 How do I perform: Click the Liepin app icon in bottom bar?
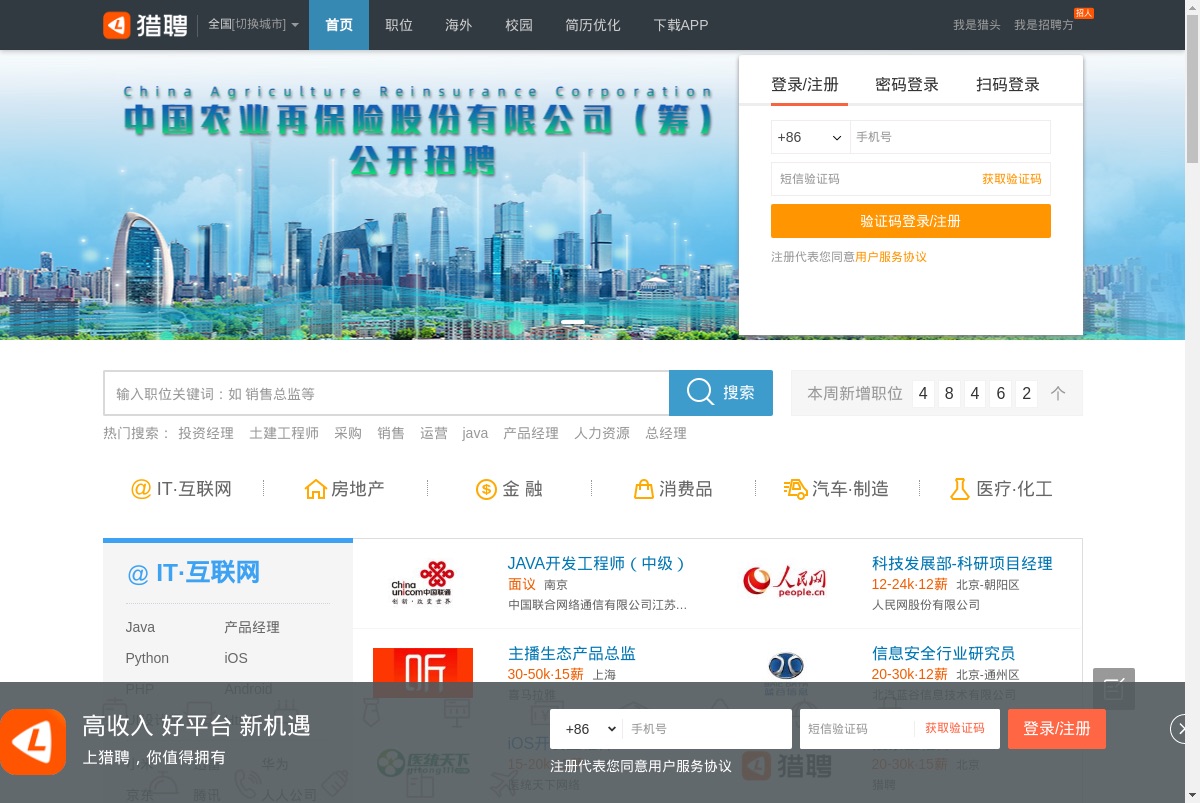pos(33,742)
